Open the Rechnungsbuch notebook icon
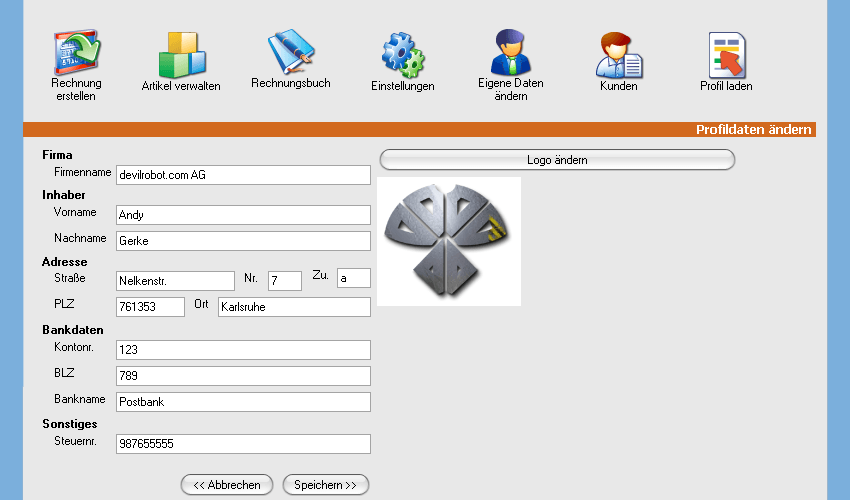Screen dimensions: 850x500 pyautogui.click(x=291, y=52)
